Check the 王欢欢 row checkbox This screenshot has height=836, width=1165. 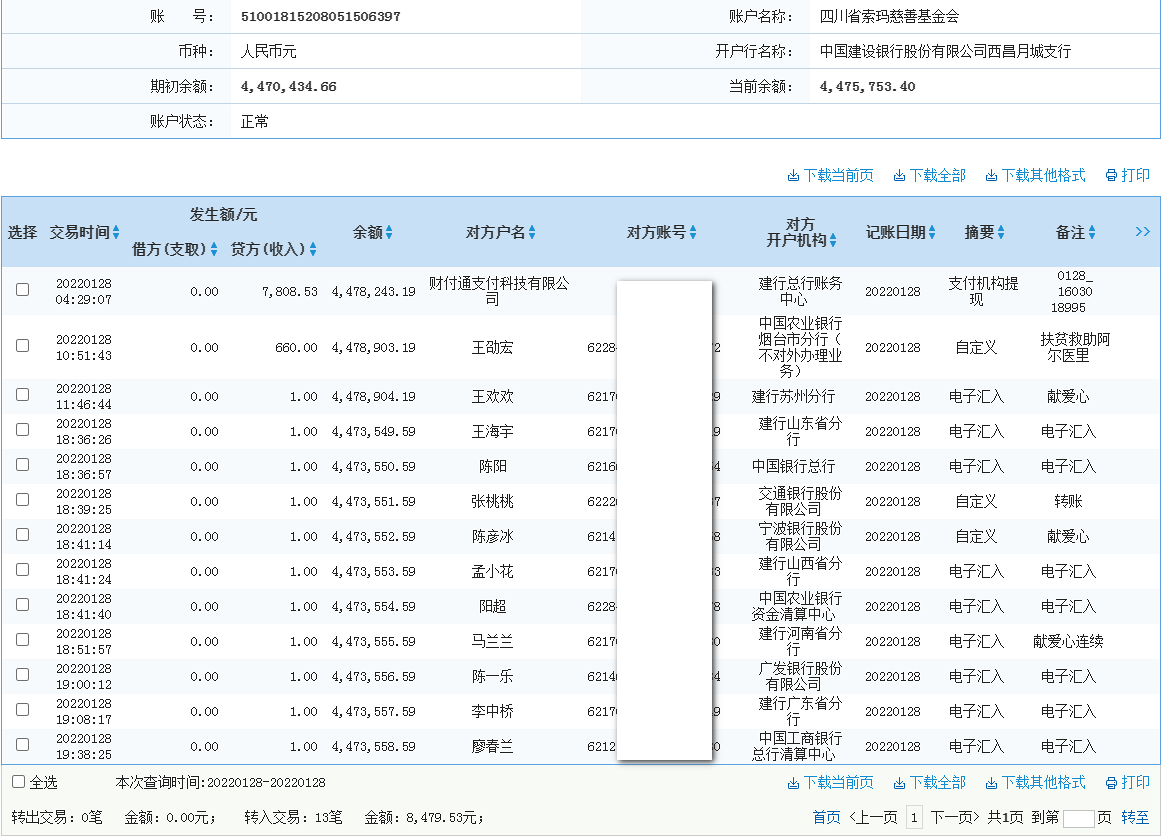[x=23, y=395]
